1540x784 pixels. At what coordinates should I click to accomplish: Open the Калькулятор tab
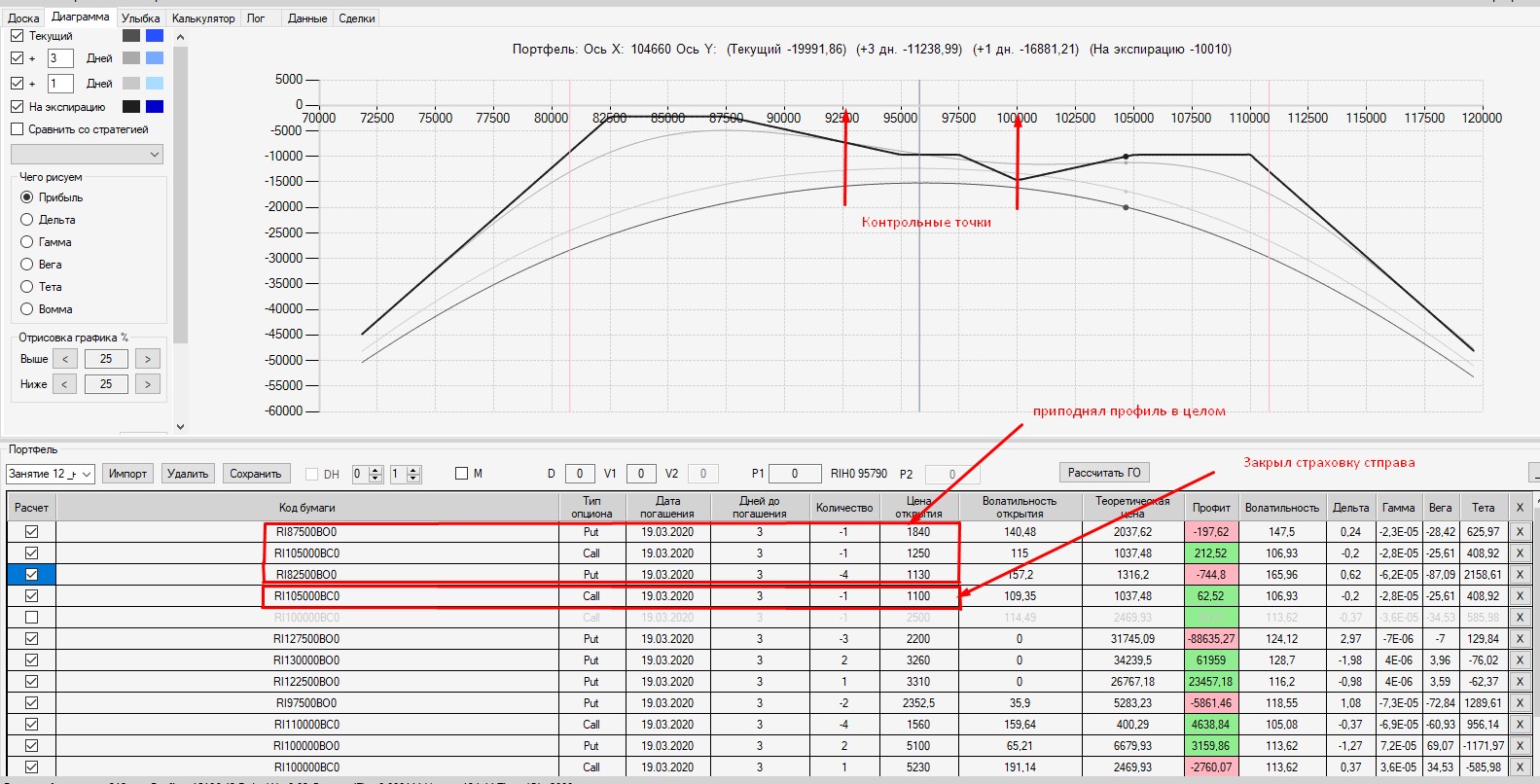203,18
